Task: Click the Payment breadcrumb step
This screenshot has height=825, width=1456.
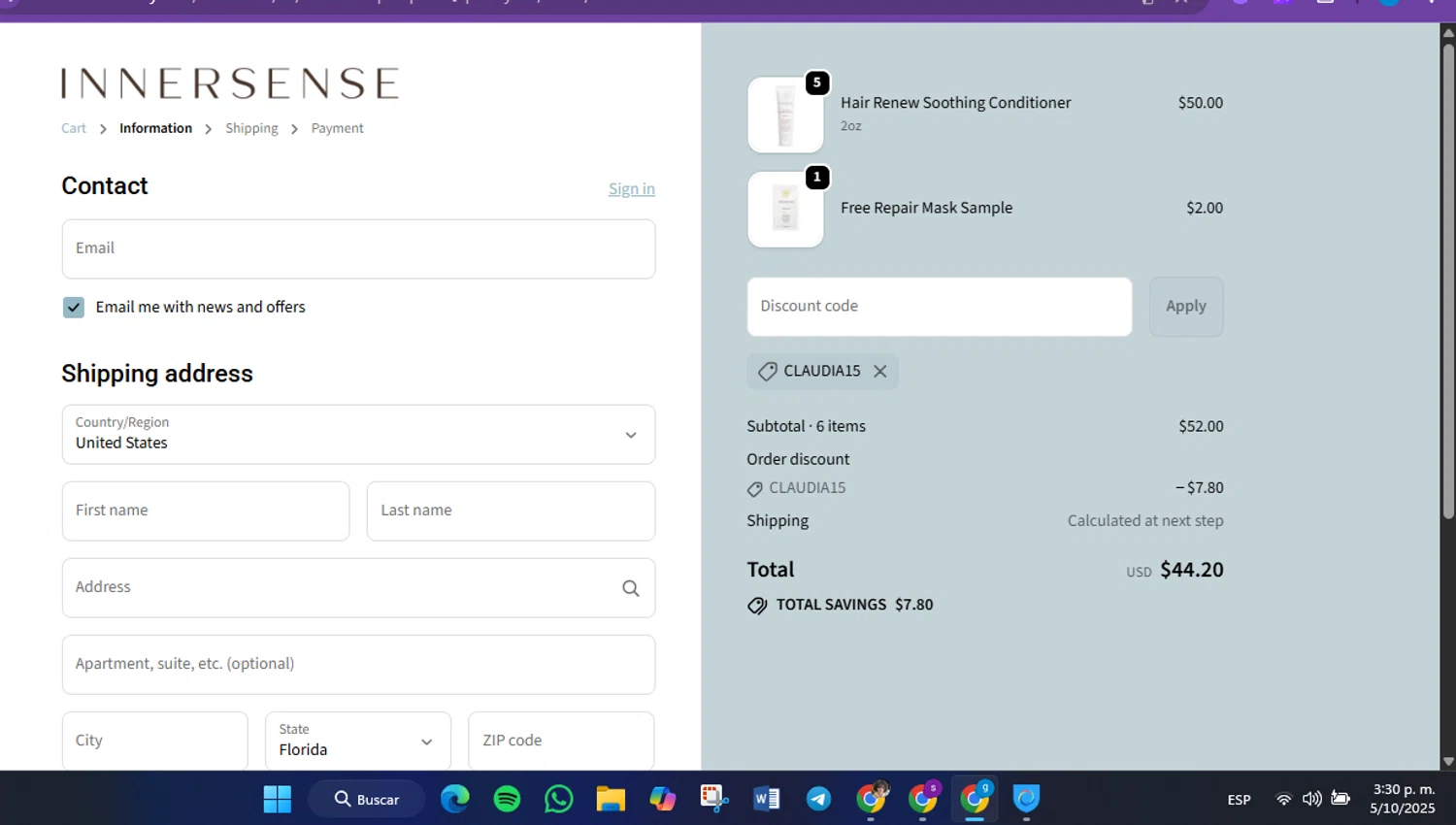Action: (337, 128)
